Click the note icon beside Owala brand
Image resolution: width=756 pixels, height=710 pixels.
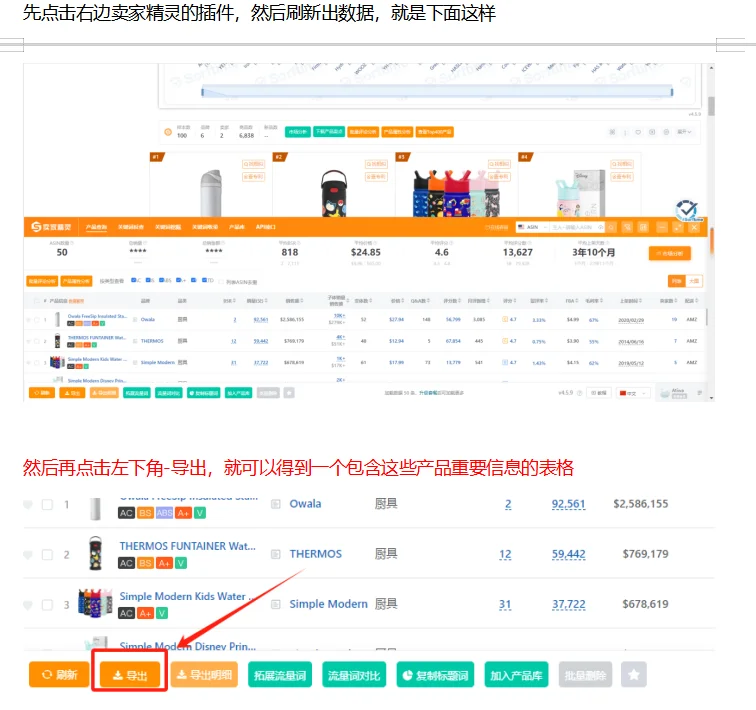coord(276,504)
